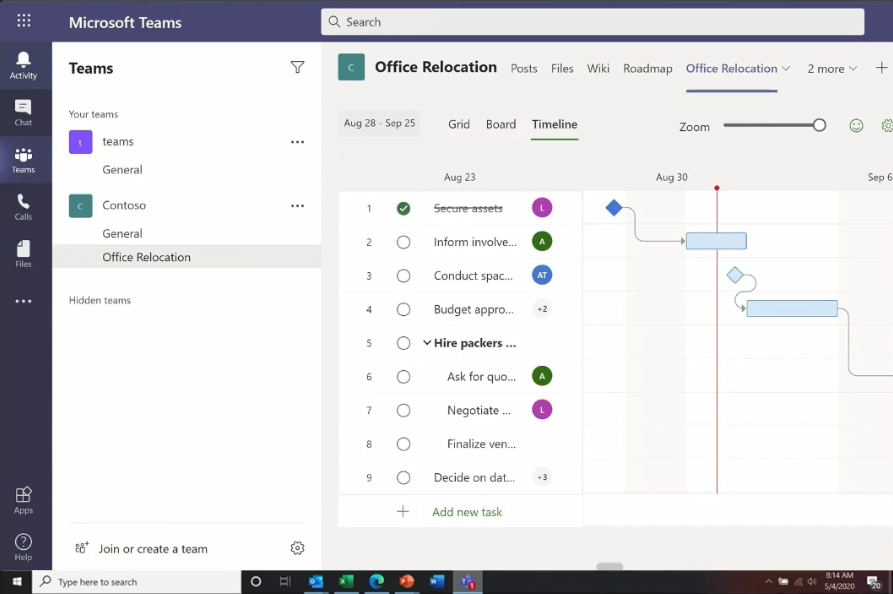893x594 pixels.
Task: Mark Ask for quotes task complete
Action: click(x=403, y=376)
